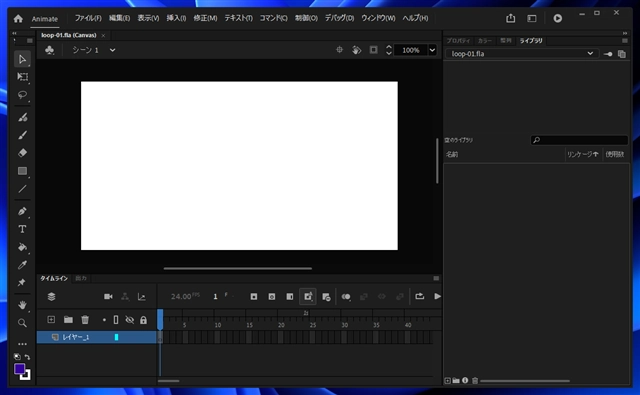The height and width of the screenshot is (395, 640).
Task: Select the Eyedropper tool
Action: point(22,265)
